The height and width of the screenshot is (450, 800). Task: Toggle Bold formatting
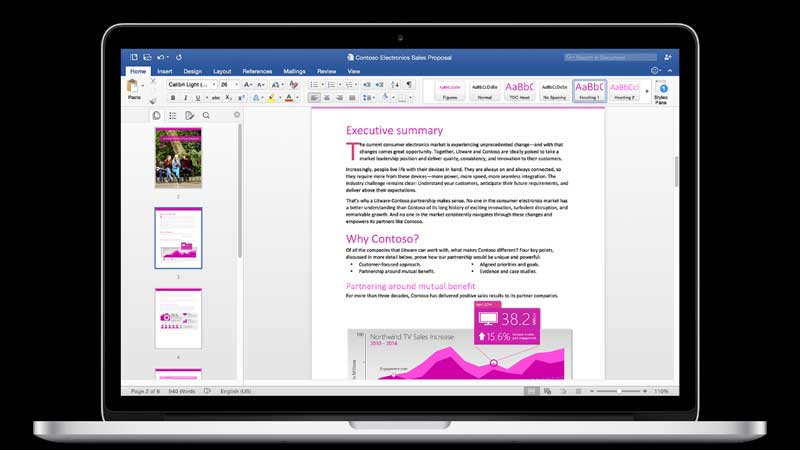pyautogui.click(x=172, y=97)
